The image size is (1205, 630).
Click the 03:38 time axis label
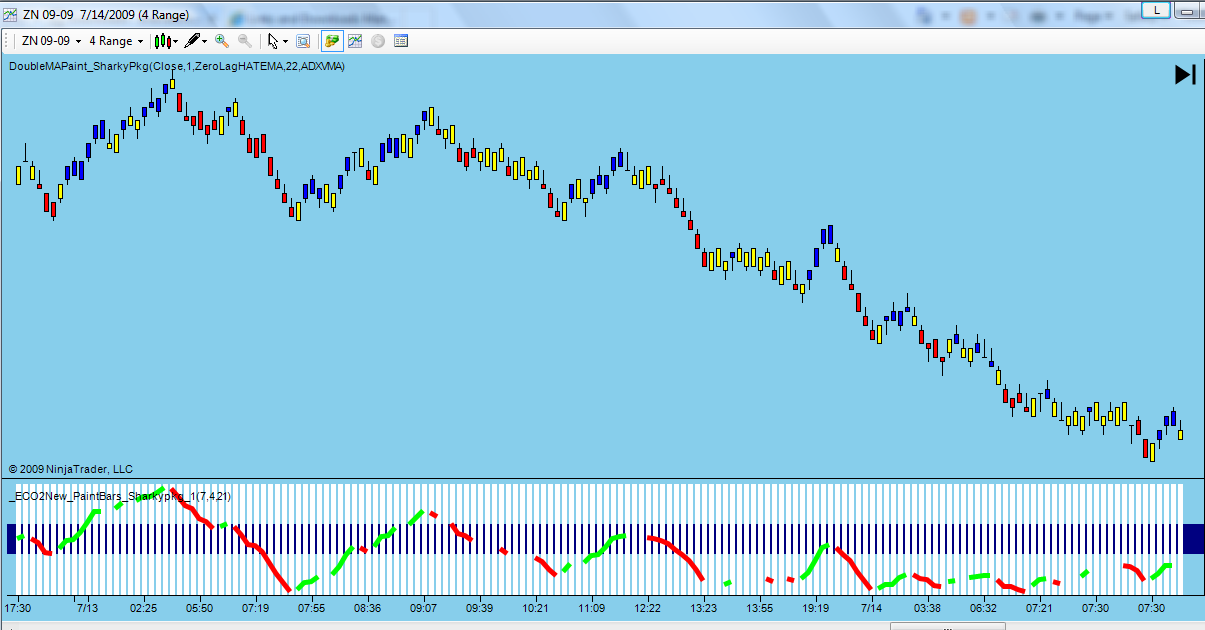[x=927, y=608]
